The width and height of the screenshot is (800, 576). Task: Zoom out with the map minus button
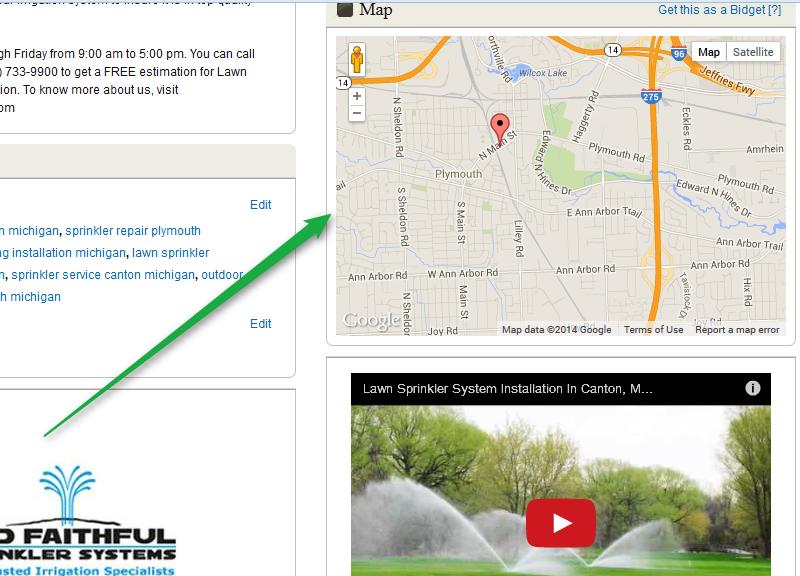point(357,113)
